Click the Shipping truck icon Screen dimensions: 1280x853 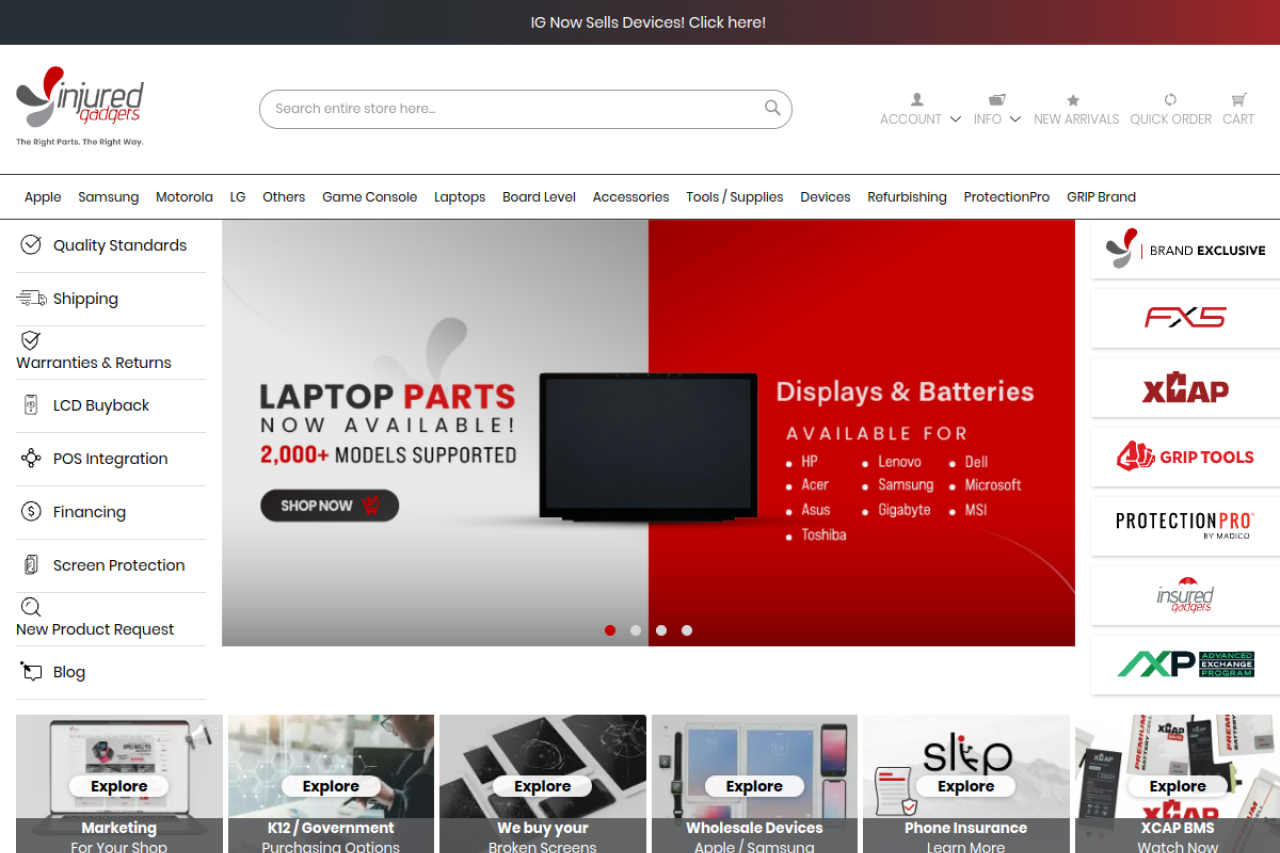[x=31, y=298]
